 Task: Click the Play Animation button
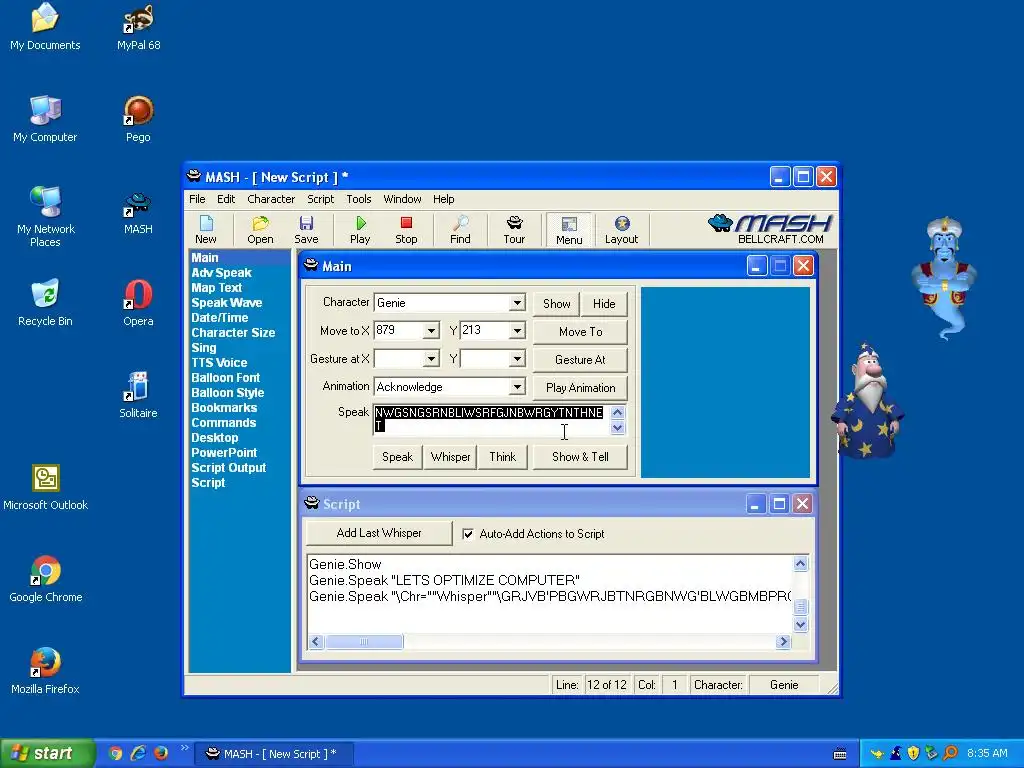(581, 388)
